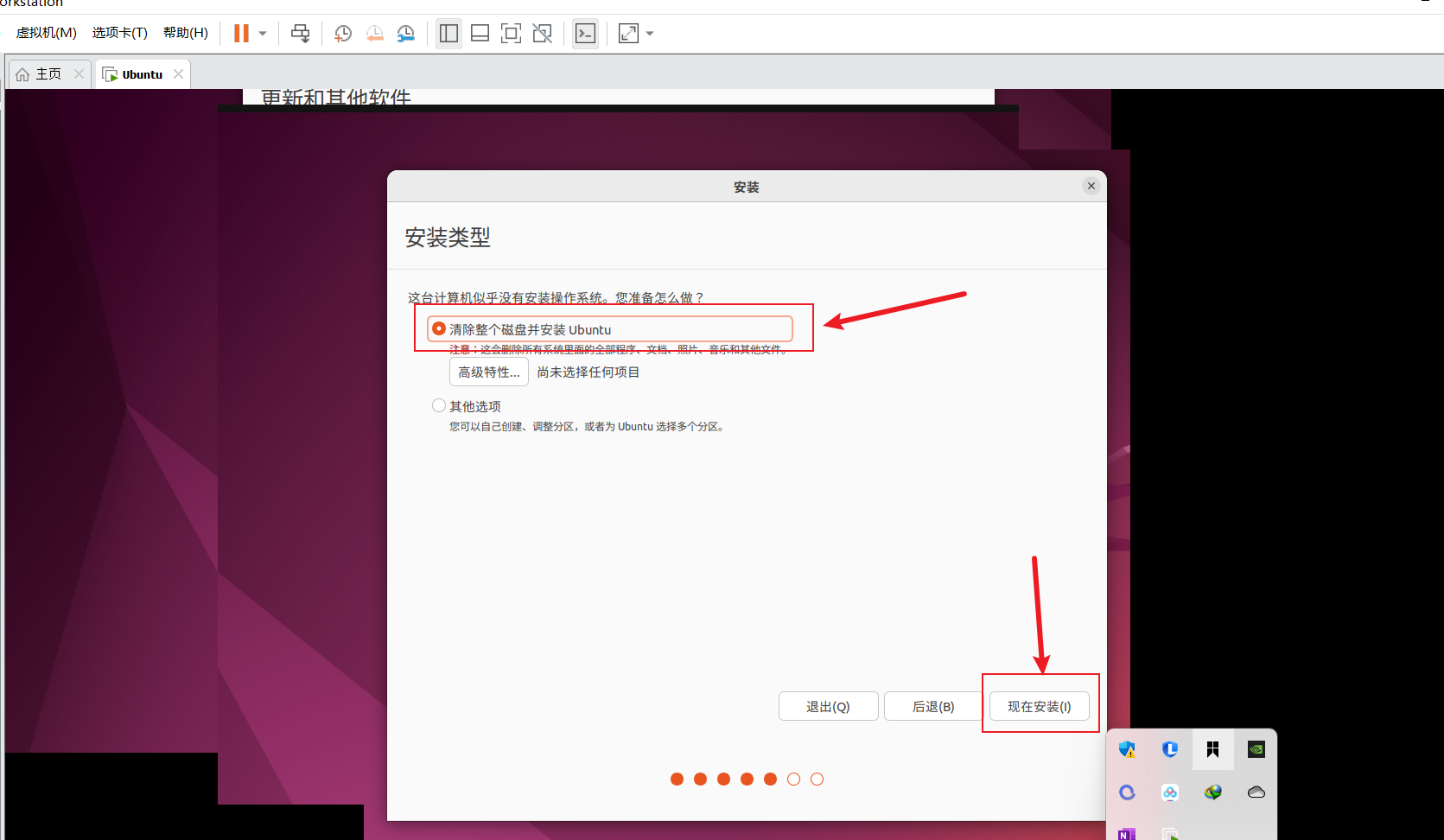
Task: Open the NVIDIA tray icon
Action: pos(1256,749)
